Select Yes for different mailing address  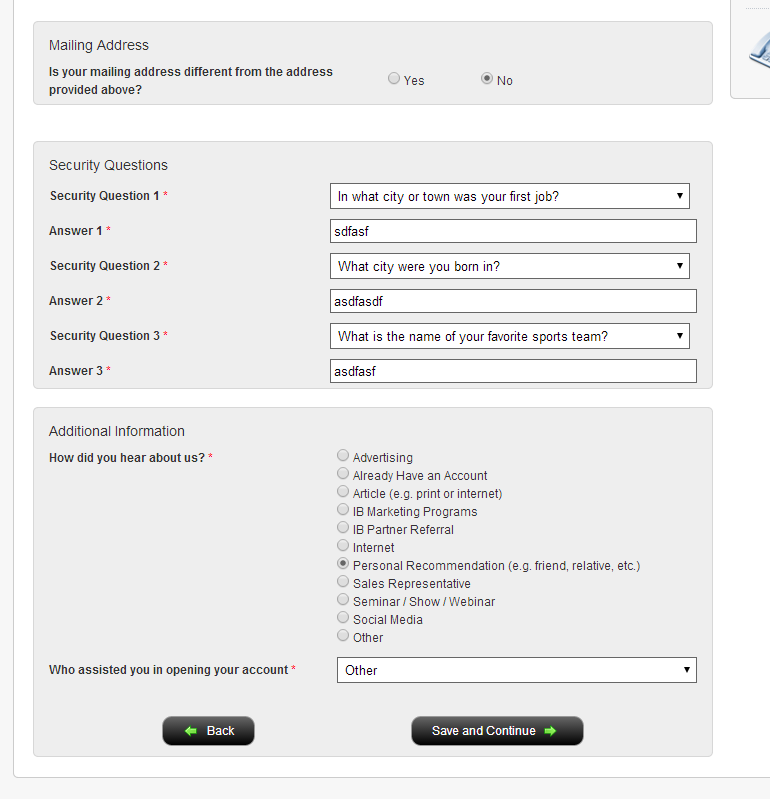tap(393, 78)
